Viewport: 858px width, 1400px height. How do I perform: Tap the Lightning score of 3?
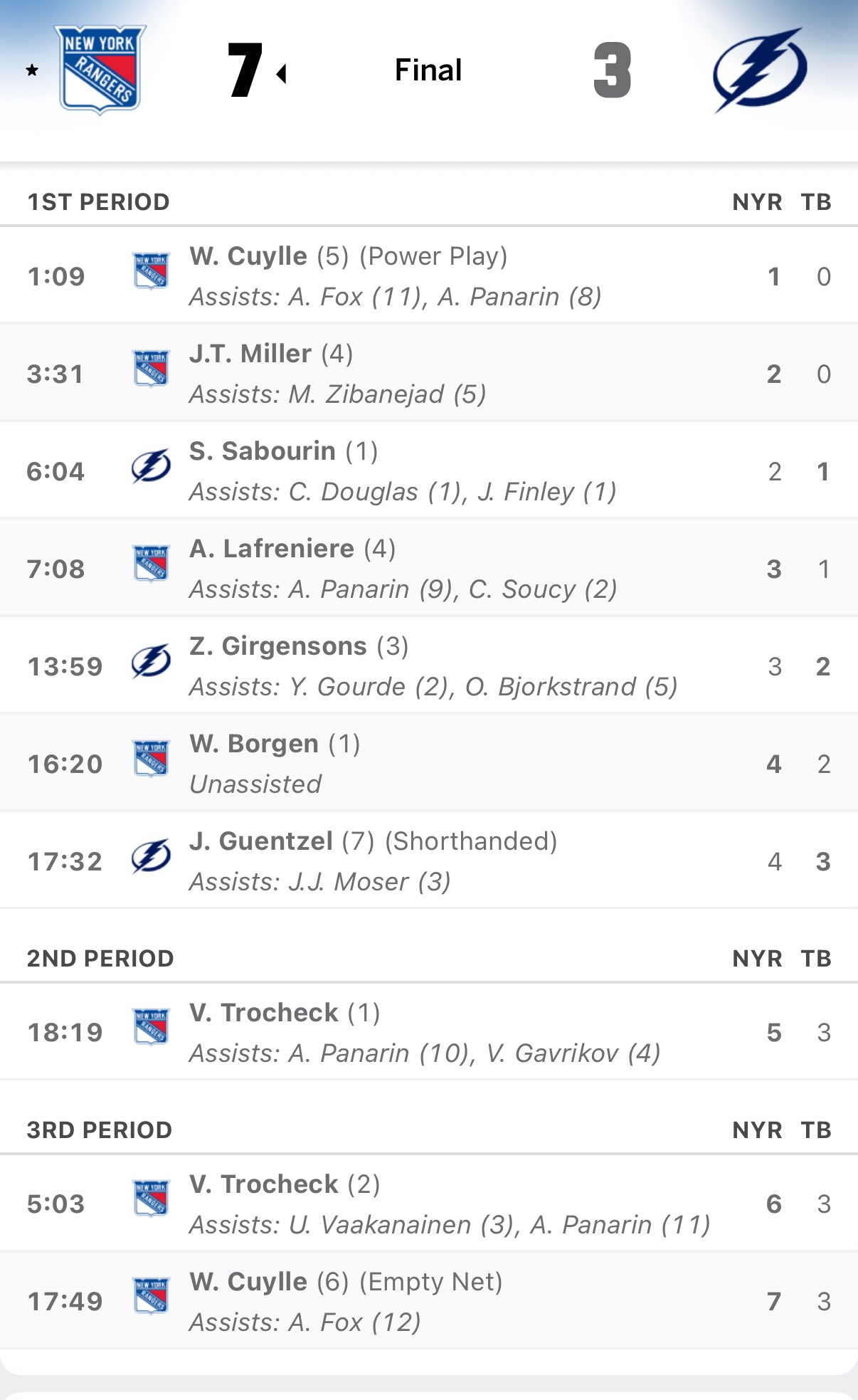(612, 70)
